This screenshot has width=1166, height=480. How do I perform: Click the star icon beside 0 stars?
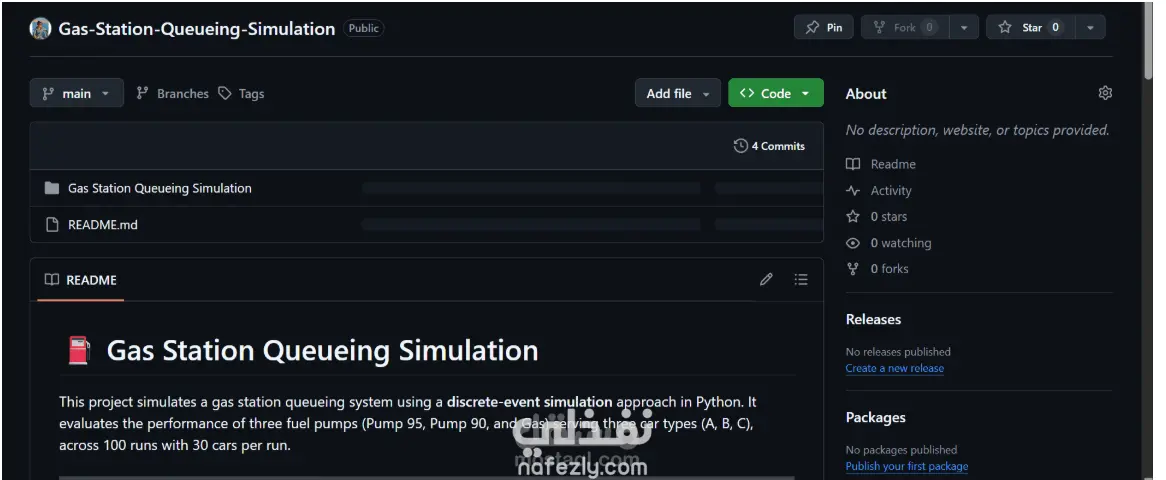pyautogui.click(x=853, y=217)
